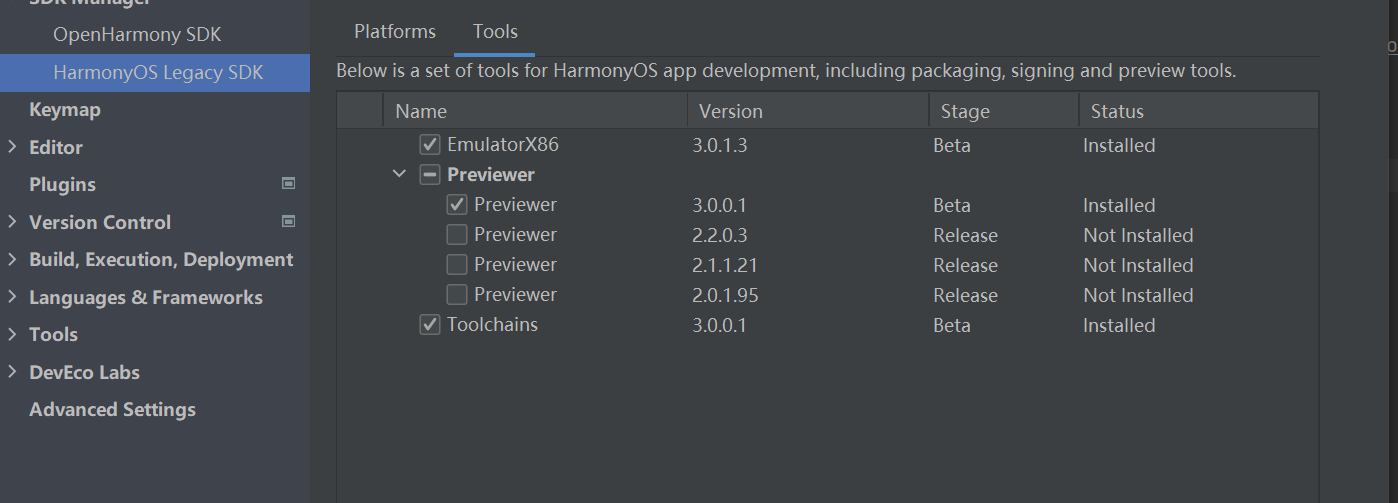Viewport: 1398px width, 503px height.
Task: Select the Tools tab
Action: click(x=495, y=32)
